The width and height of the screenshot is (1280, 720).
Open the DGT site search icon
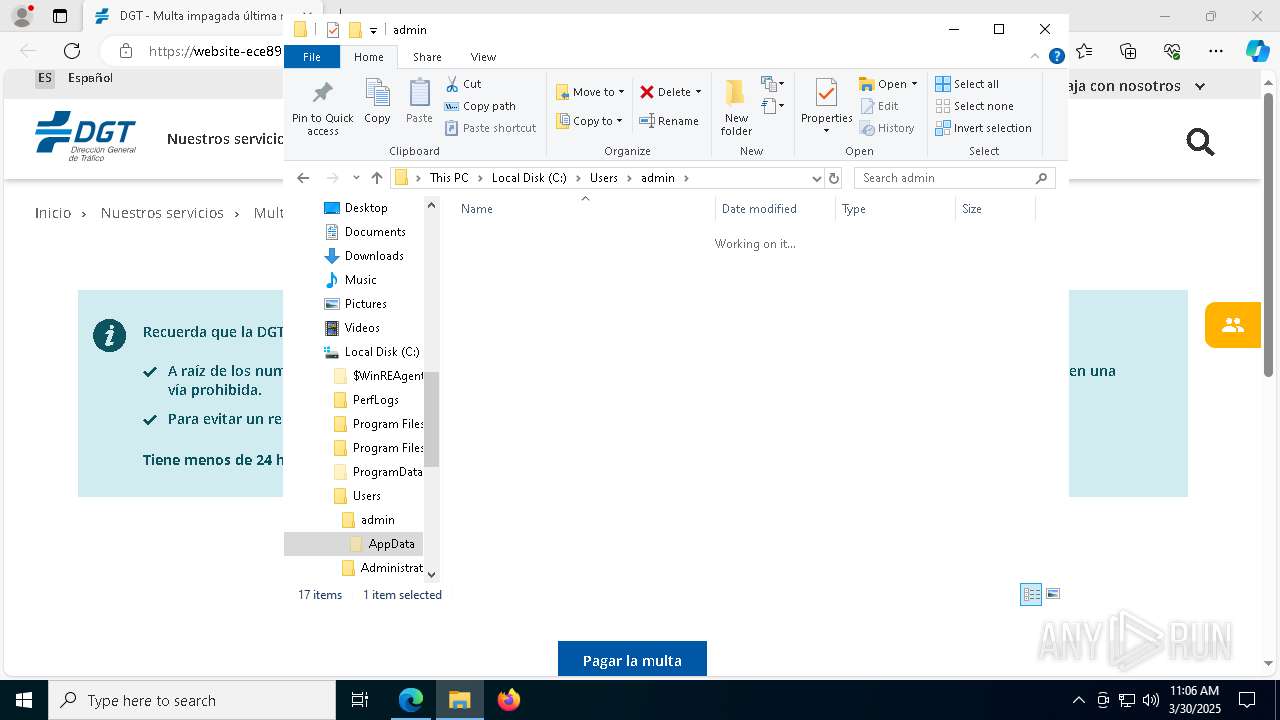1200,143
